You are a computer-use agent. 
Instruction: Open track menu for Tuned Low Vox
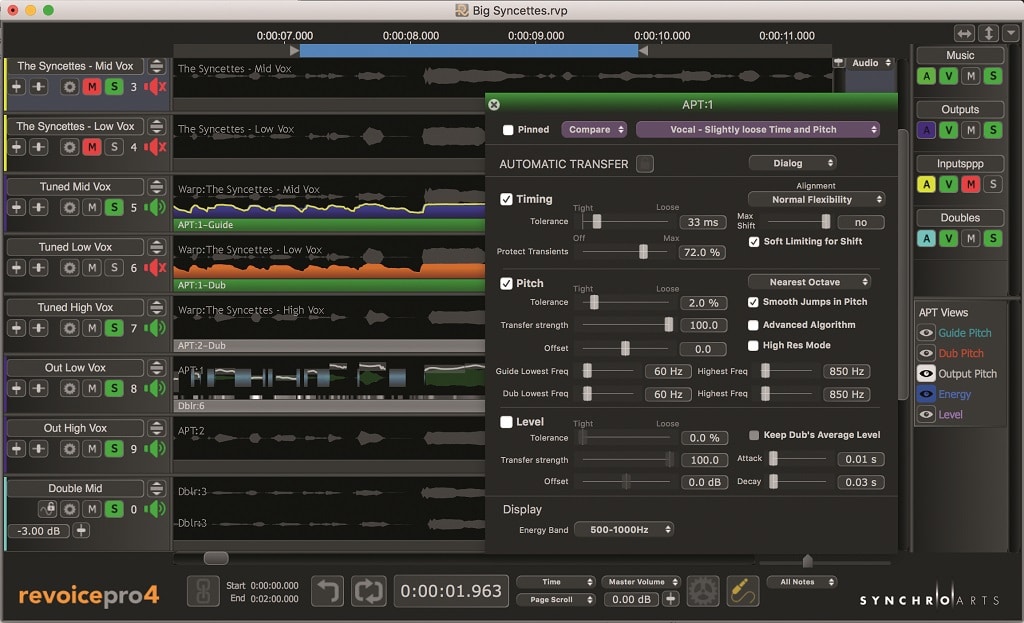[156, 247]
